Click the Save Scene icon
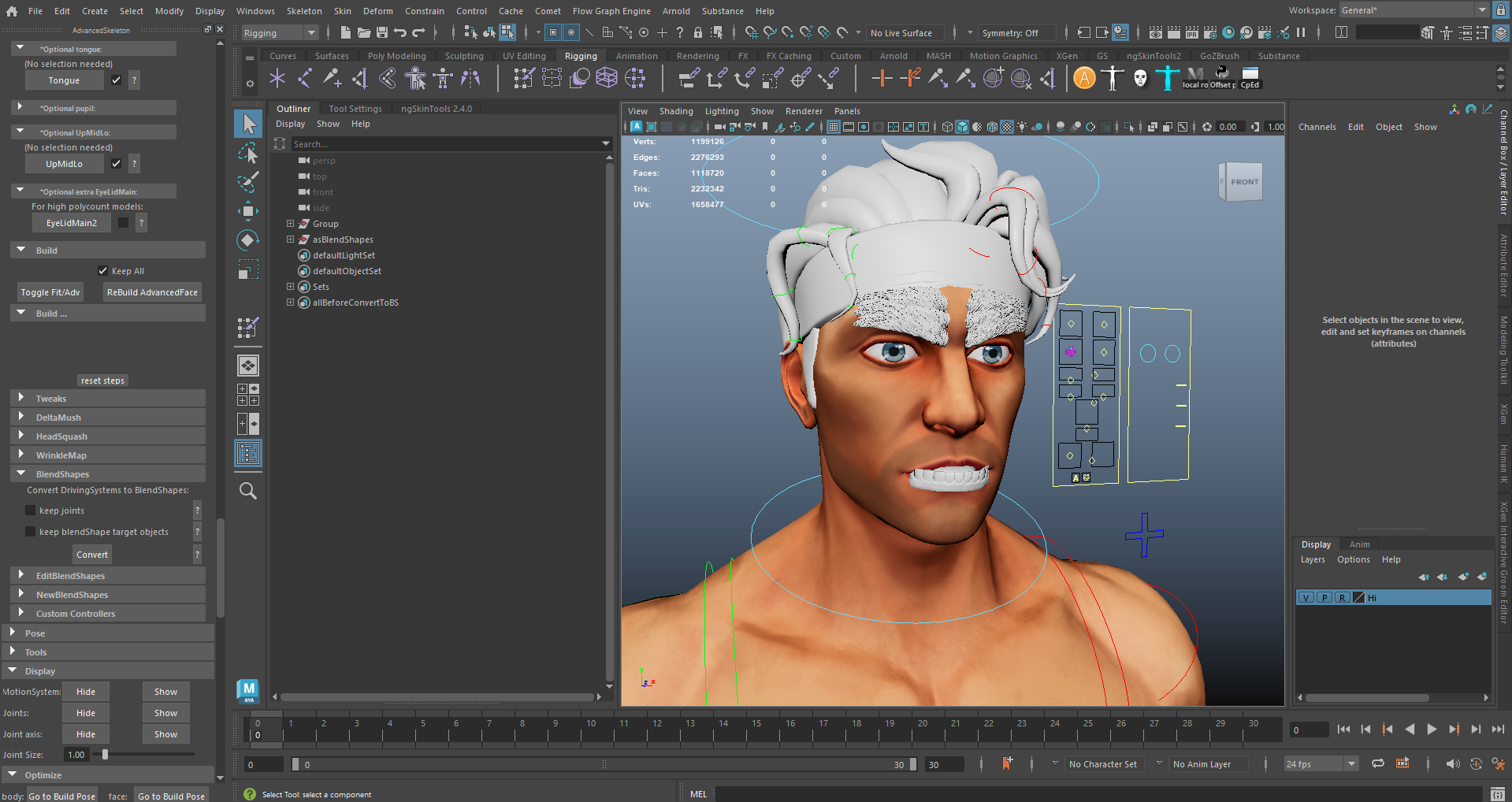1512x802 pixels. click(382, 32)
